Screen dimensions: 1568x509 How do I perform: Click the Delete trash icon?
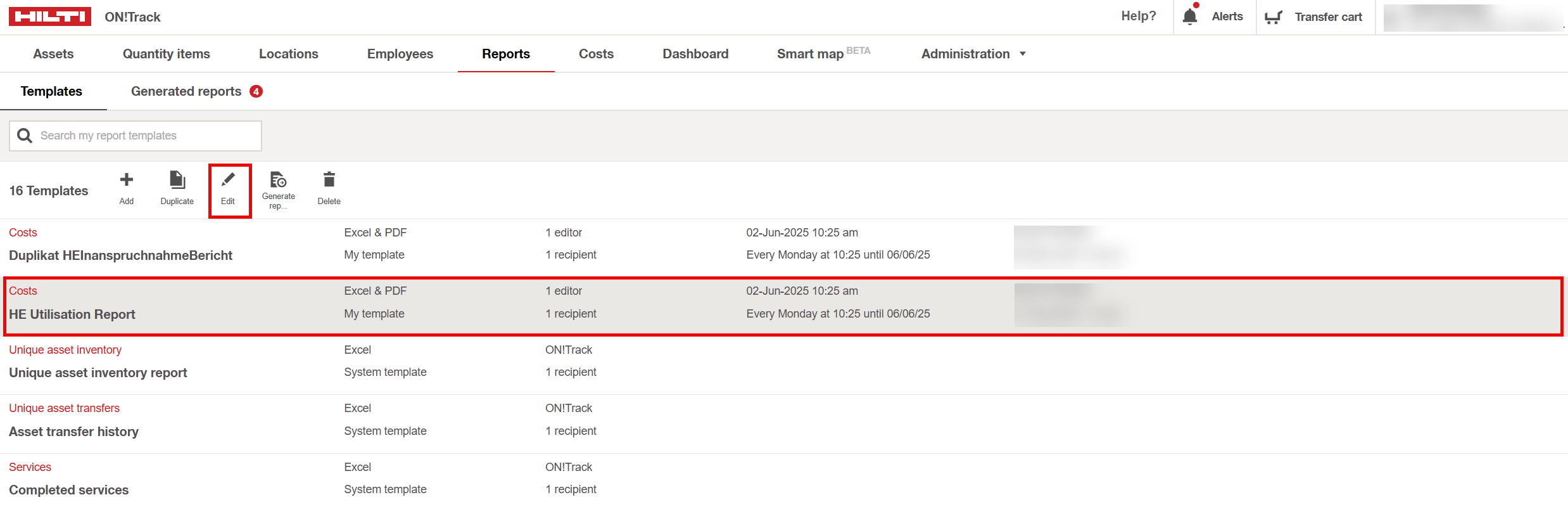pos(329,181)
